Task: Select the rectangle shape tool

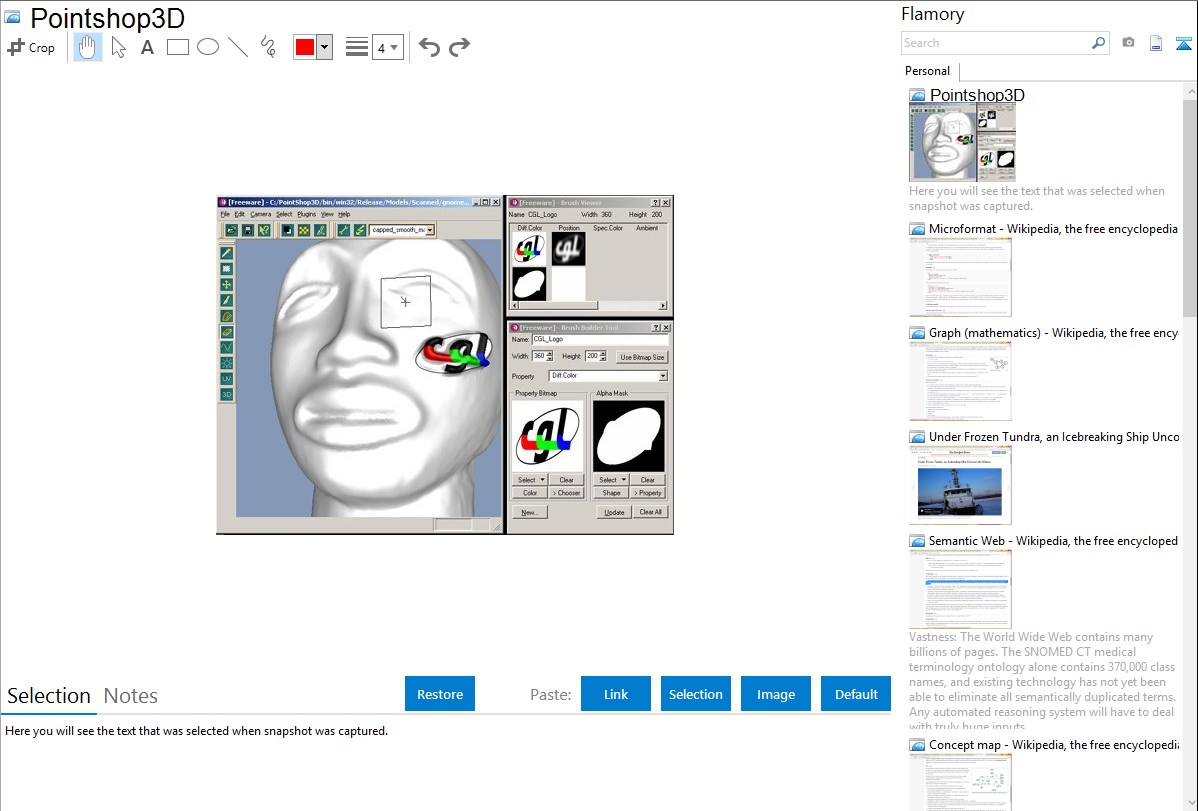Action: 178,47
